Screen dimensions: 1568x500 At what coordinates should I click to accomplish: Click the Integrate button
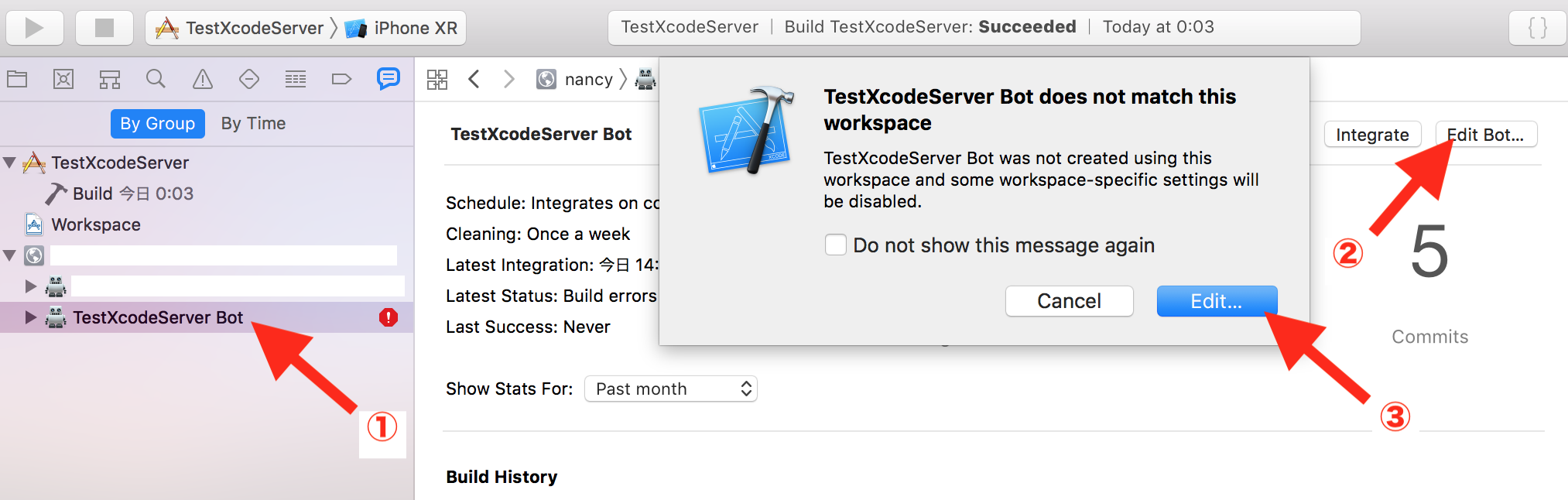pyautogui.click(x=1372, y=135)
